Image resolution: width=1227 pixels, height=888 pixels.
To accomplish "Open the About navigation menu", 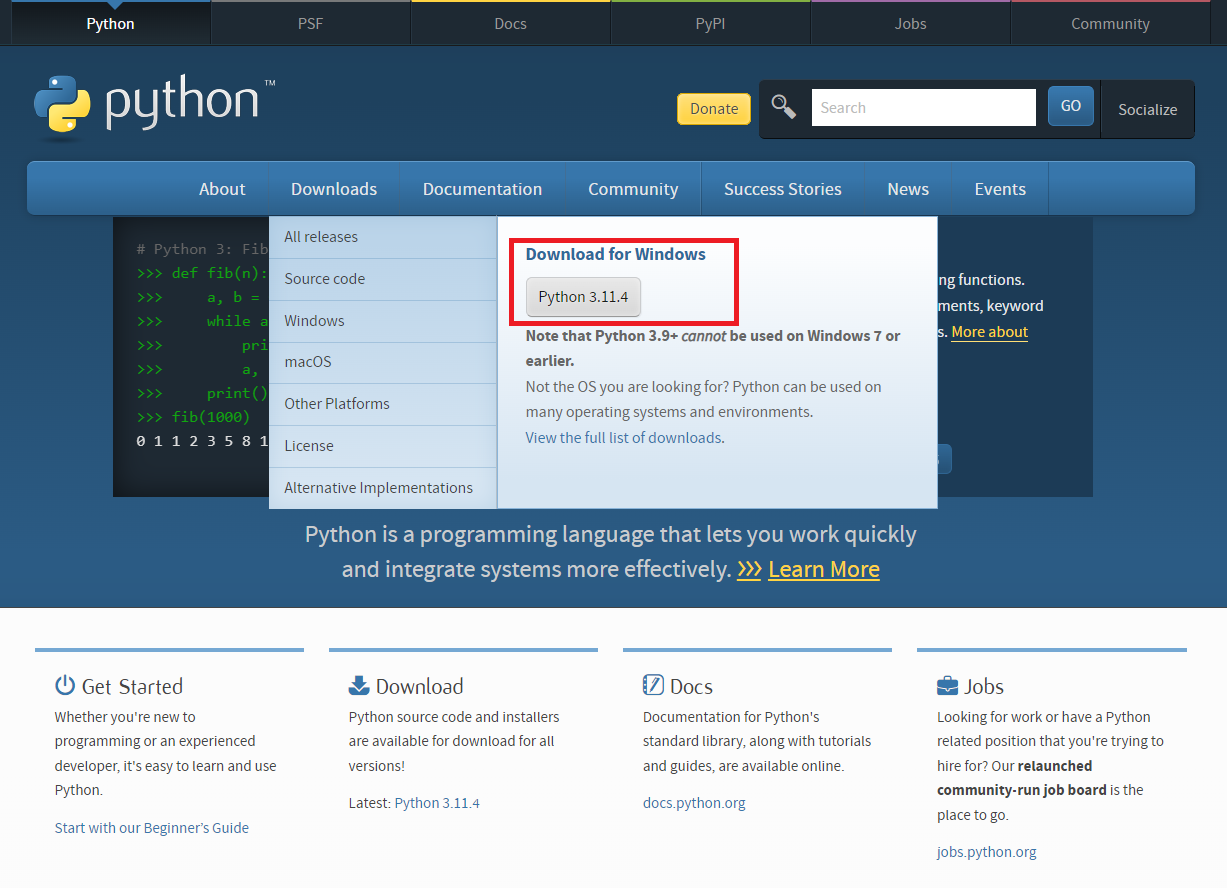I will 222,189.
